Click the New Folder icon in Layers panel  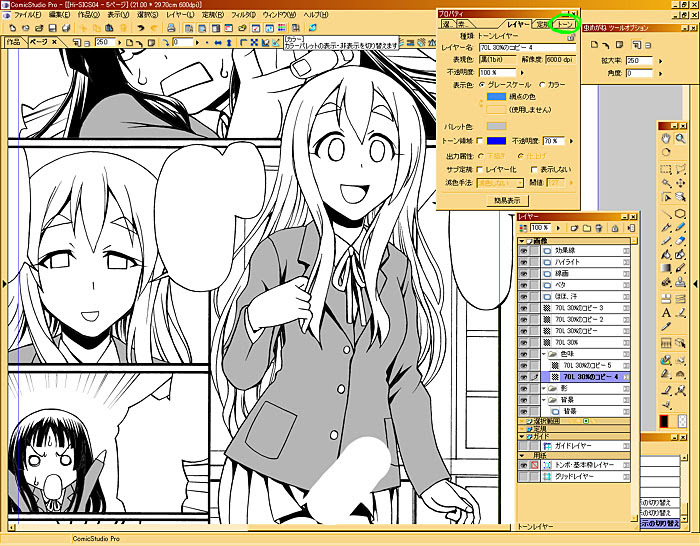587,228
